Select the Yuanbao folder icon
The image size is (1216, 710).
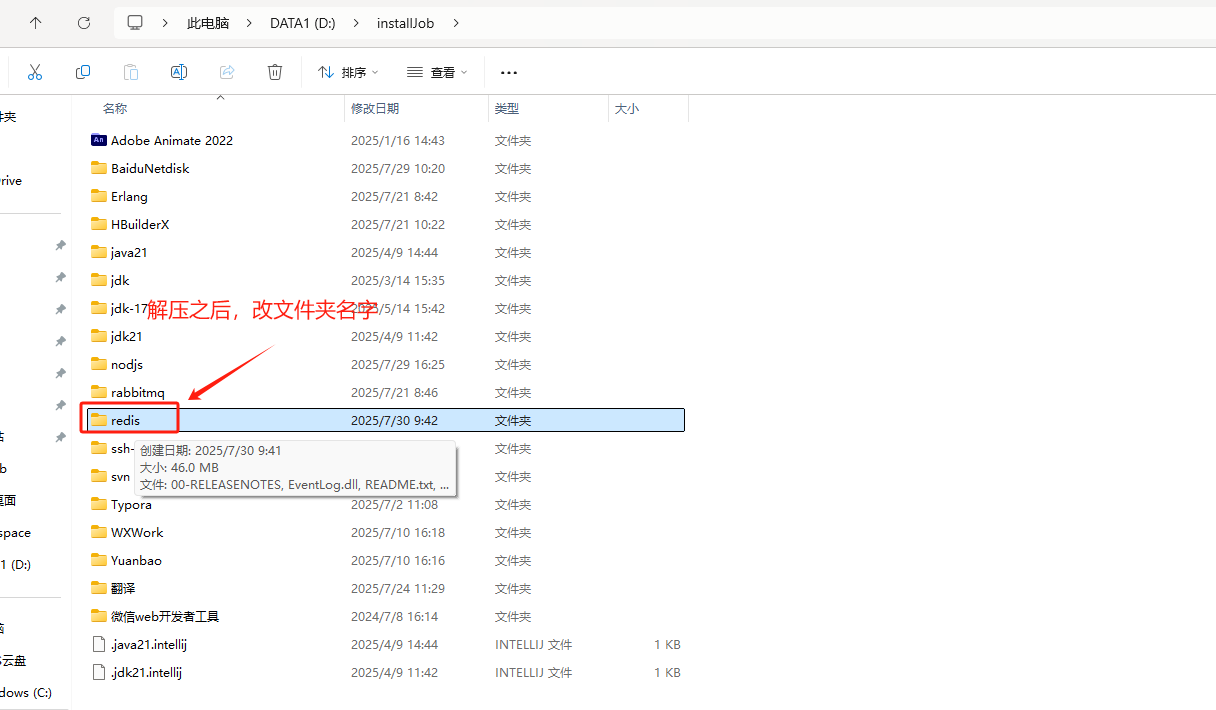(98, 560)
